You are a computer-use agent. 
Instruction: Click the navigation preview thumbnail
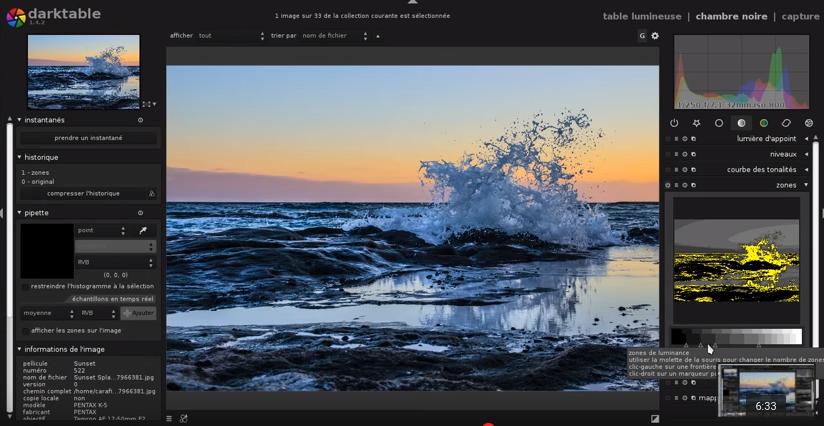(84, 72)
